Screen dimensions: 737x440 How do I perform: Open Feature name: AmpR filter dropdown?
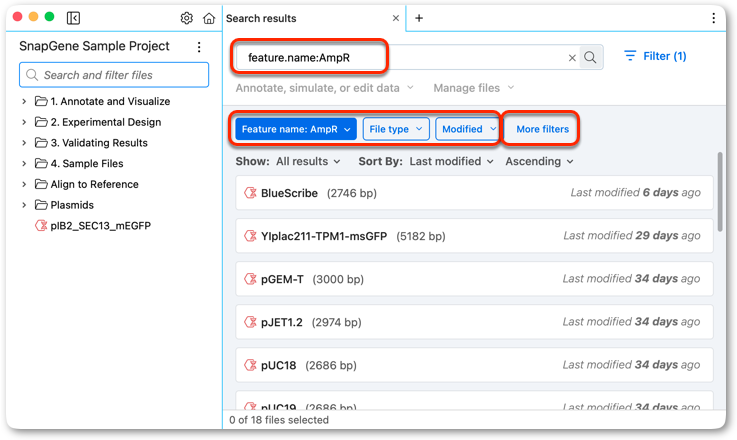pos(296,129)
